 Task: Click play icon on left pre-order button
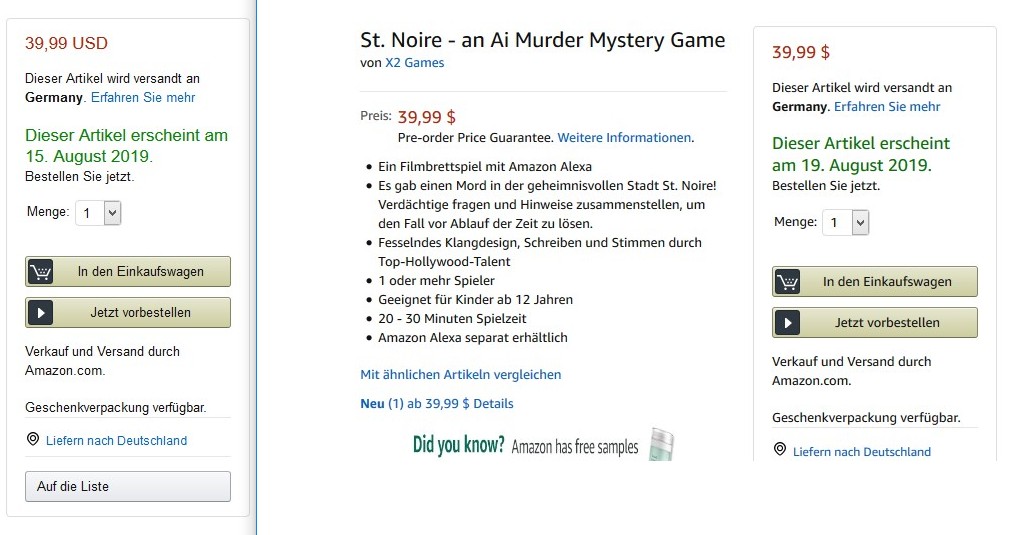(41, 313)
